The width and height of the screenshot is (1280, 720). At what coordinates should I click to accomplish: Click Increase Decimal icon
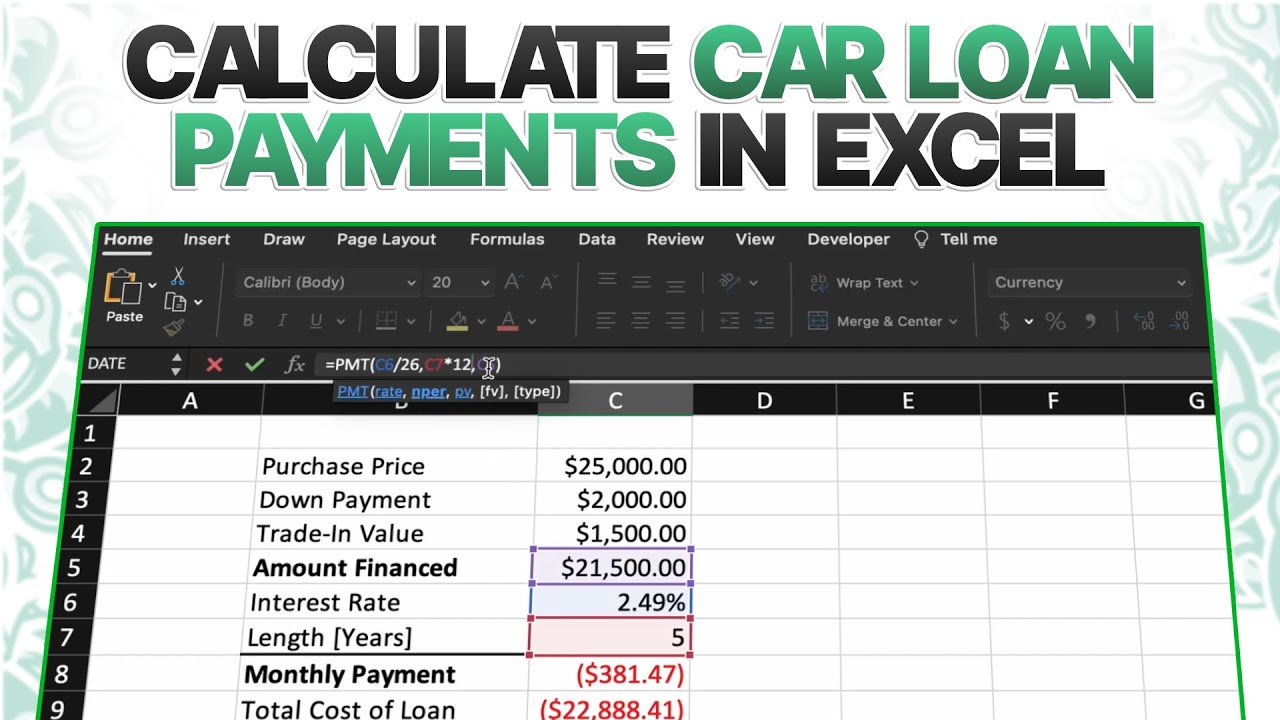tap(1144, 322)
